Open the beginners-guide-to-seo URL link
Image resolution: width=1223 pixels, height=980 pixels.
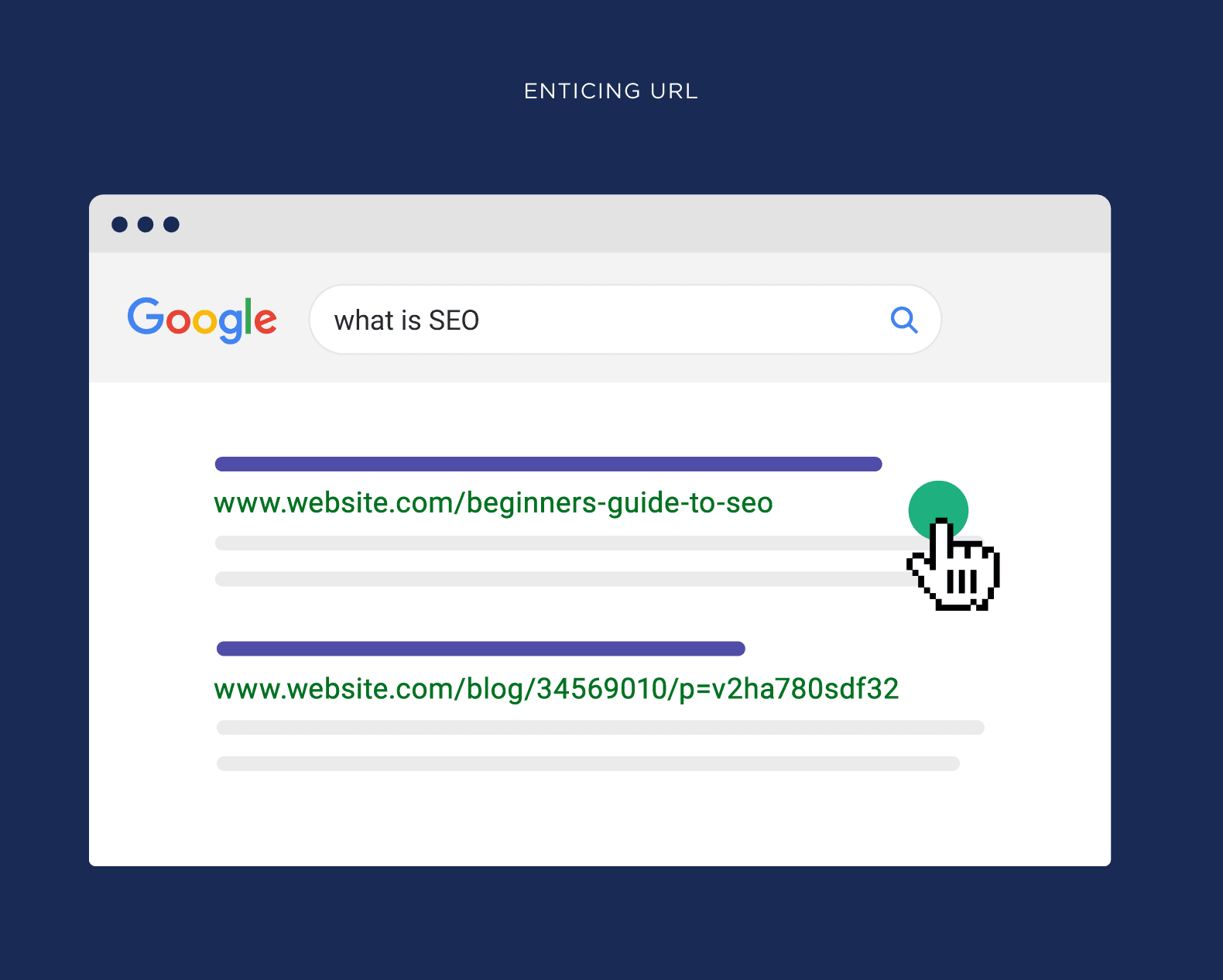click(x=493, y=503)
